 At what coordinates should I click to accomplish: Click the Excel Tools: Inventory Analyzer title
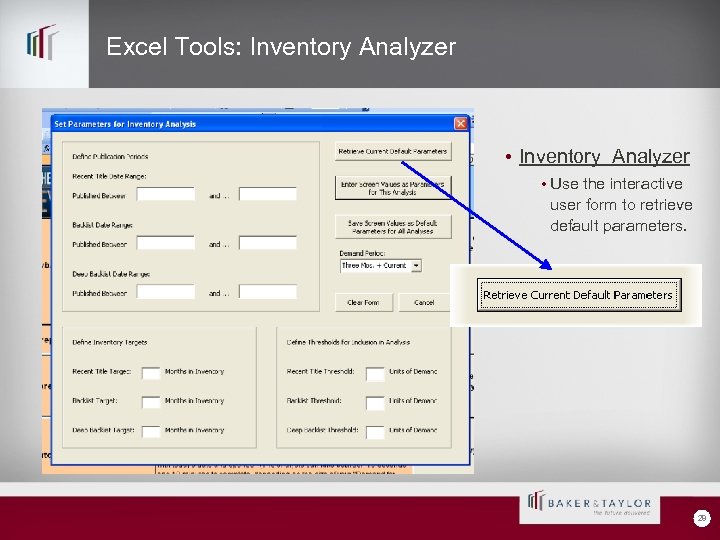coord(281,47)
